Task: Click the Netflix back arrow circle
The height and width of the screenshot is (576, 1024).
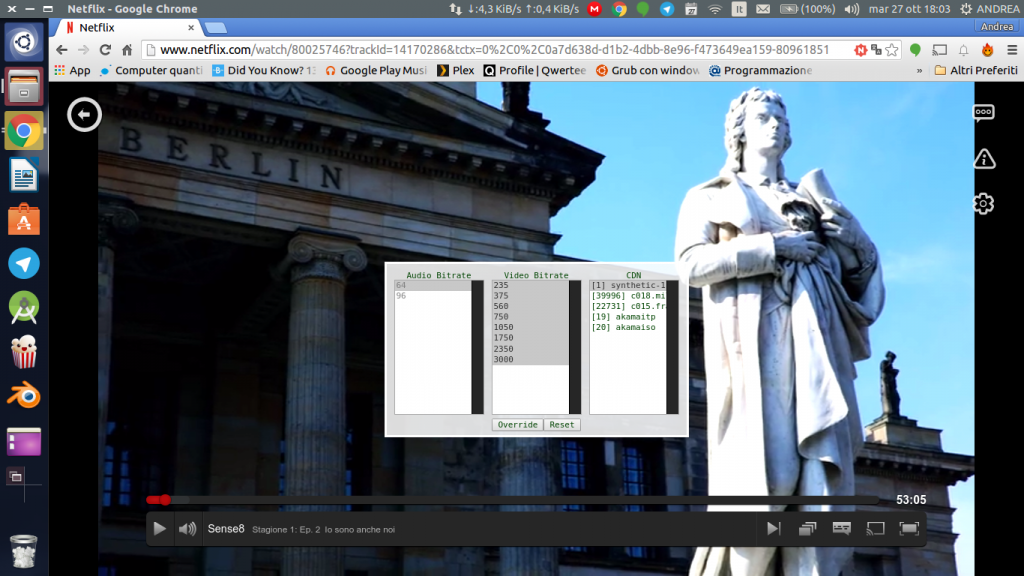Action: coord(84,115)
